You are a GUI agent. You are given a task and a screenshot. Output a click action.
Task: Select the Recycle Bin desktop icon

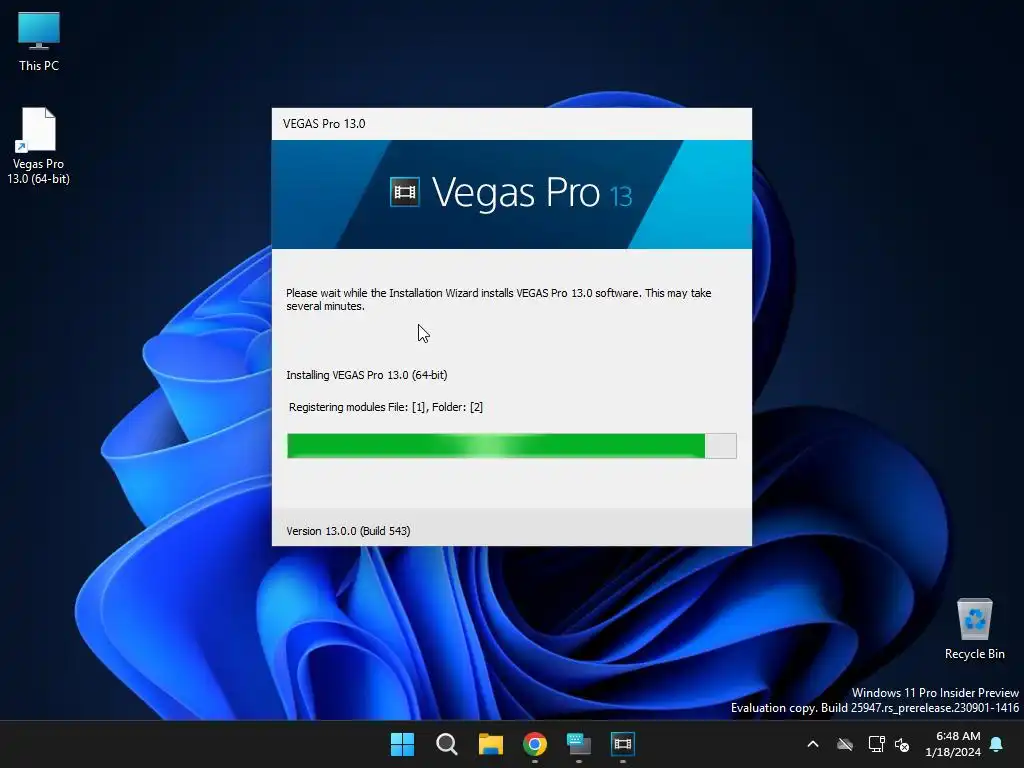point(974,629)
